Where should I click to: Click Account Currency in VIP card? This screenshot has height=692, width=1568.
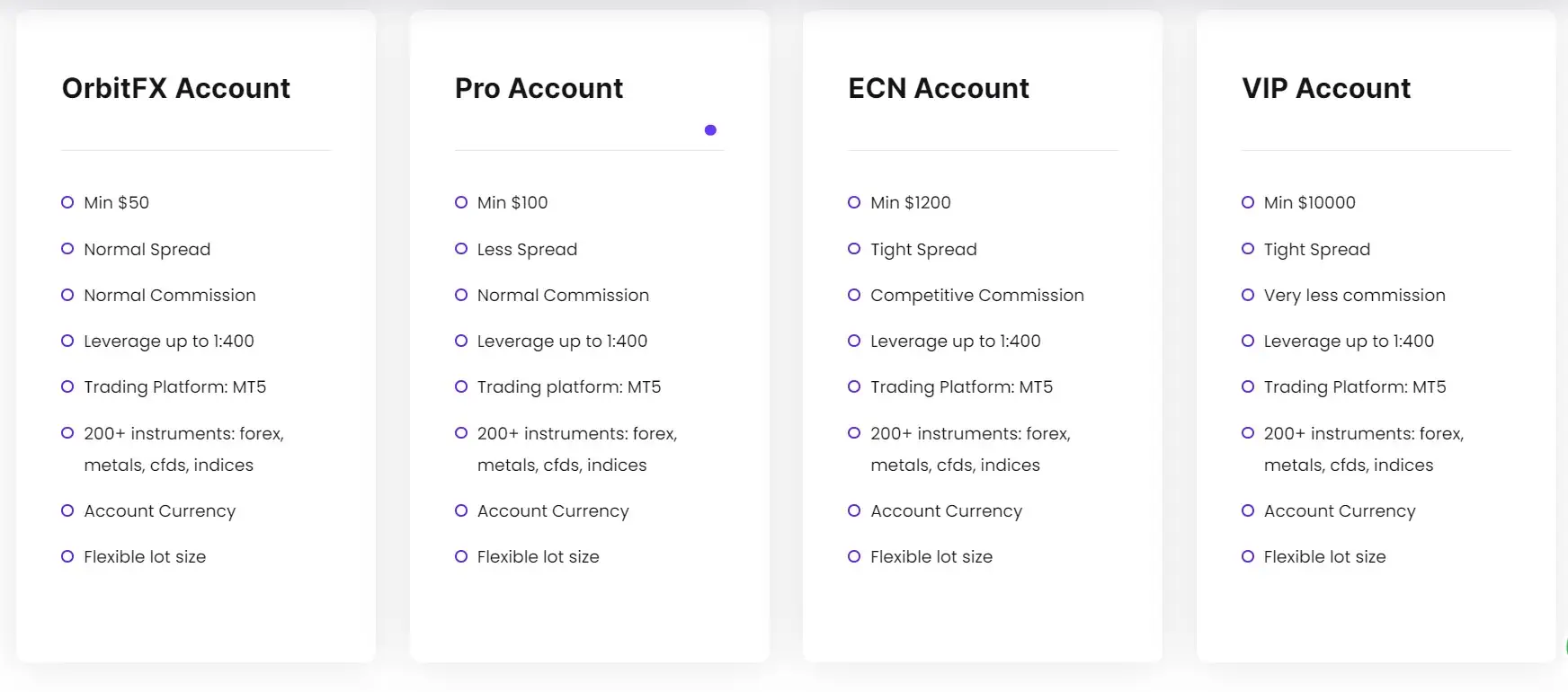1340,511
